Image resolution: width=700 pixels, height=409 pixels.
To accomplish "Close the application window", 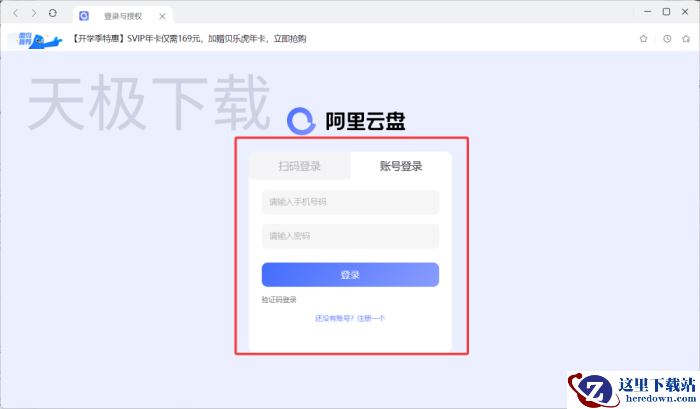I will (685, 12).
